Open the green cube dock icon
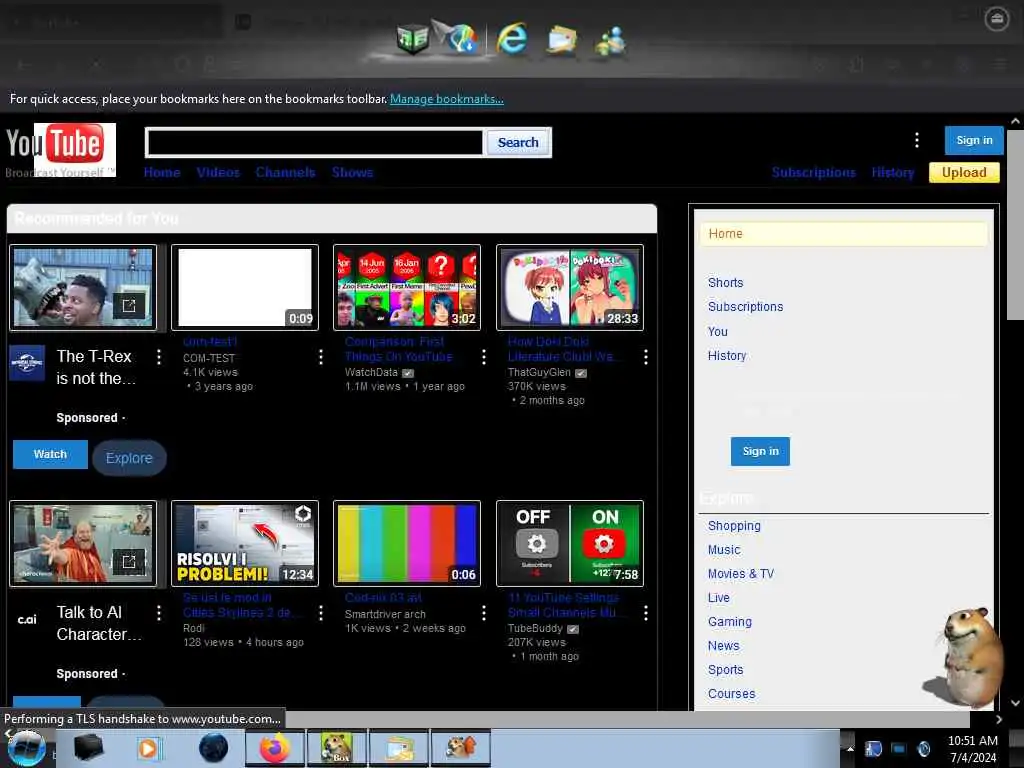The image size is (1024, 768). 412,39
